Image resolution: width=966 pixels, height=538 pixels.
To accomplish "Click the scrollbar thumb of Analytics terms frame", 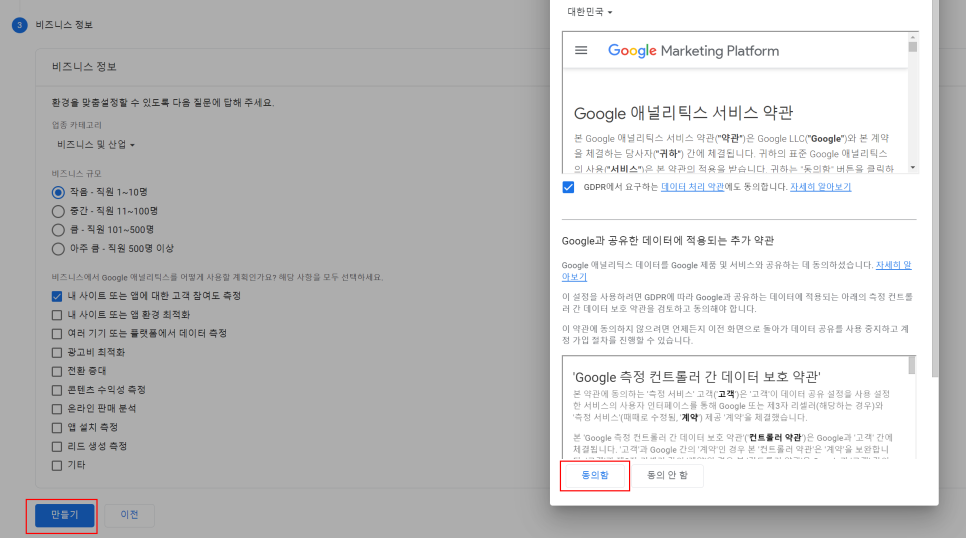I will click(x=912, y=46).
